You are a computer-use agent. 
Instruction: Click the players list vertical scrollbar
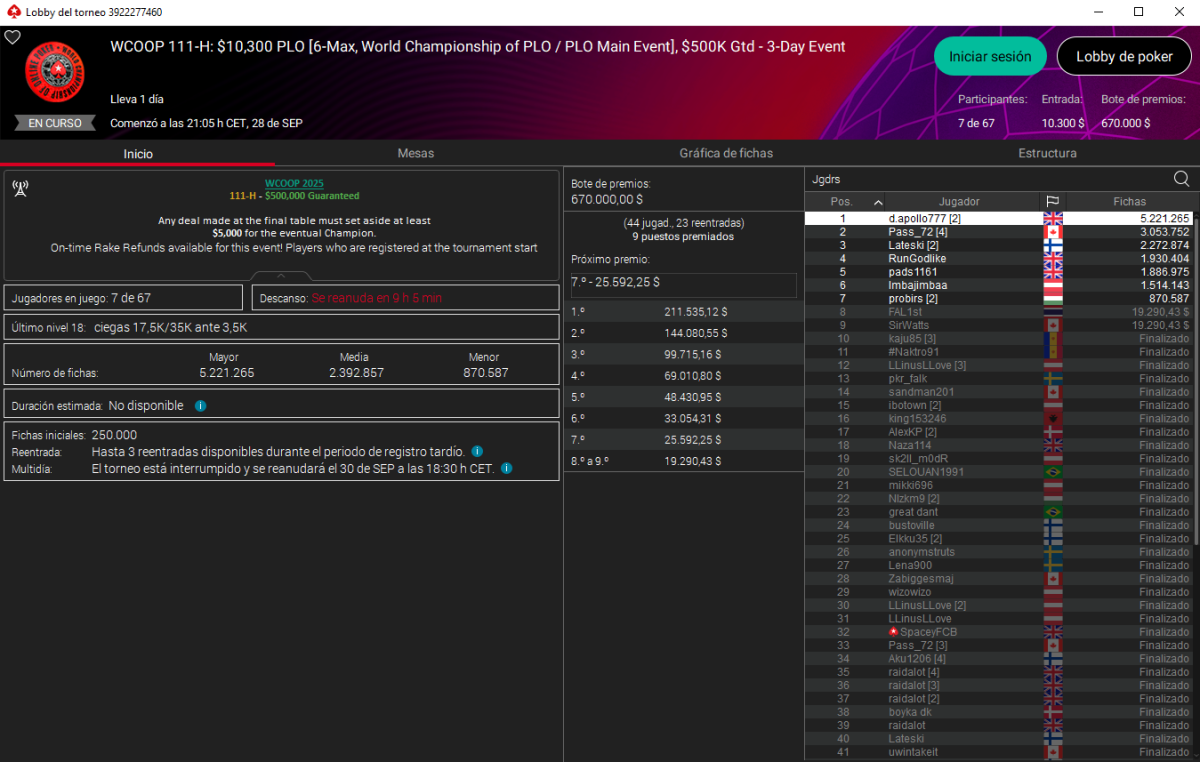[1196, 380]
